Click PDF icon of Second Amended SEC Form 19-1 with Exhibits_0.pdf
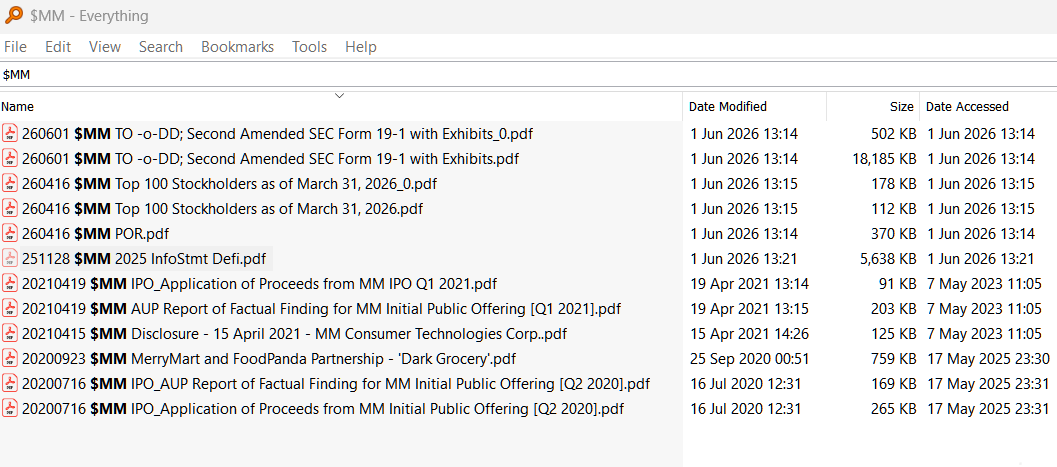The width and height of the screenshot is (1057, 467). pos(10,133)
